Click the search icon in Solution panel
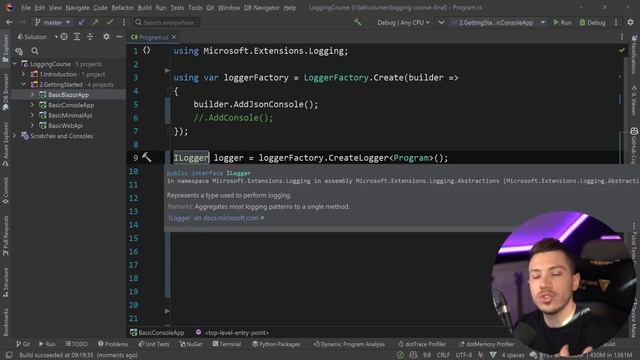Viewport: 640px width, 360px height. (x=35, y=51)
